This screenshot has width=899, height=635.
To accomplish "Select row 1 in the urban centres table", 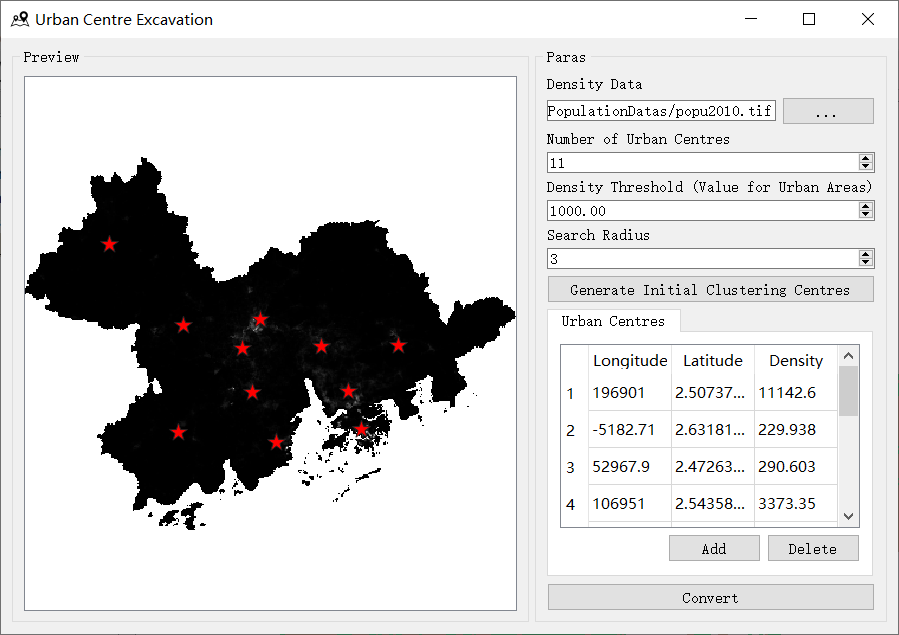I will point(571,393).
